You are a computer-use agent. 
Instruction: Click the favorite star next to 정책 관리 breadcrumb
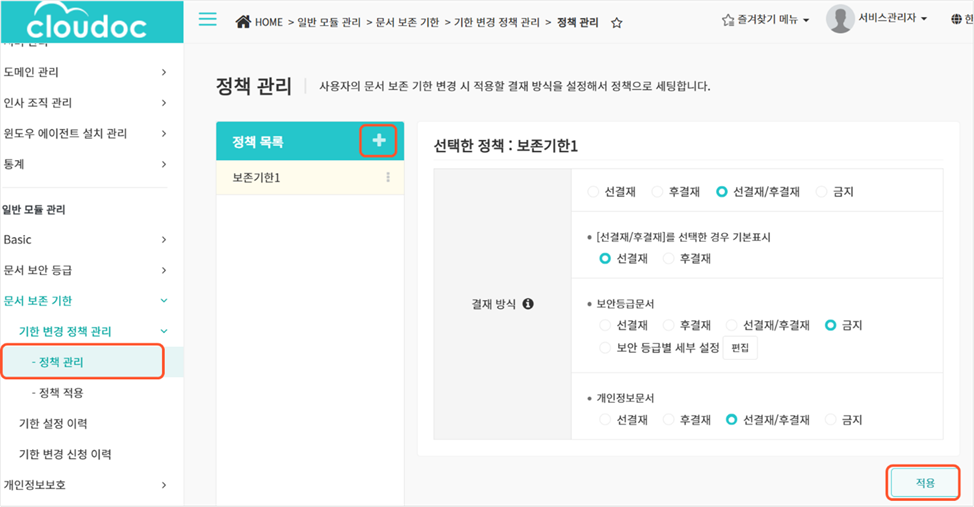click(616, 22)
